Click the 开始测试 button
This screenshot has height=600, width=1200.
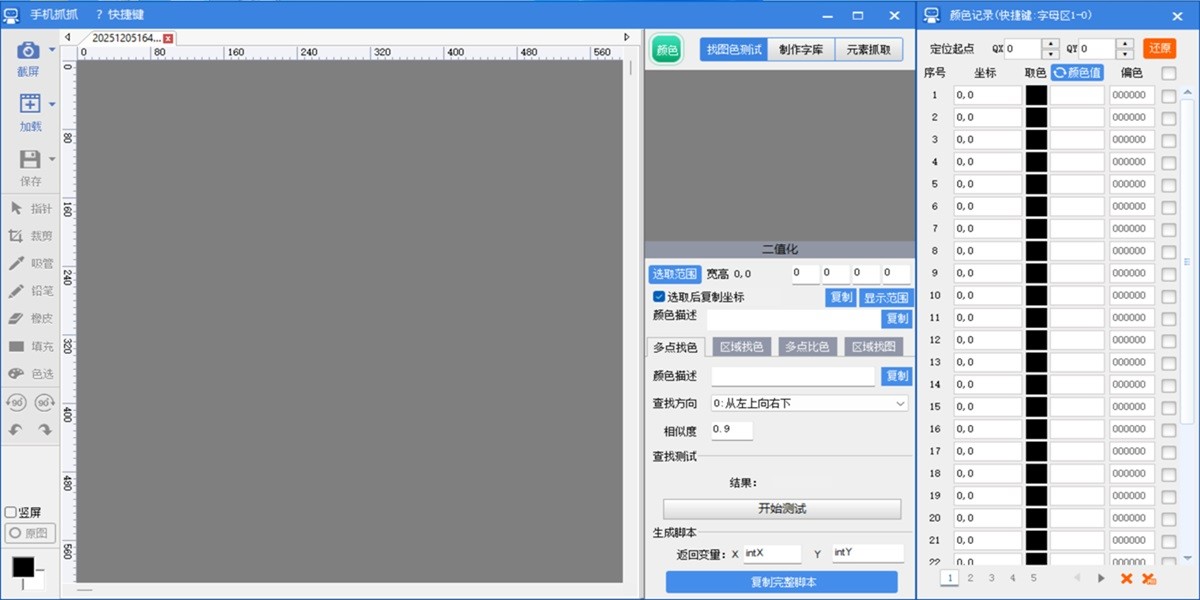click(x=781, y=509)
